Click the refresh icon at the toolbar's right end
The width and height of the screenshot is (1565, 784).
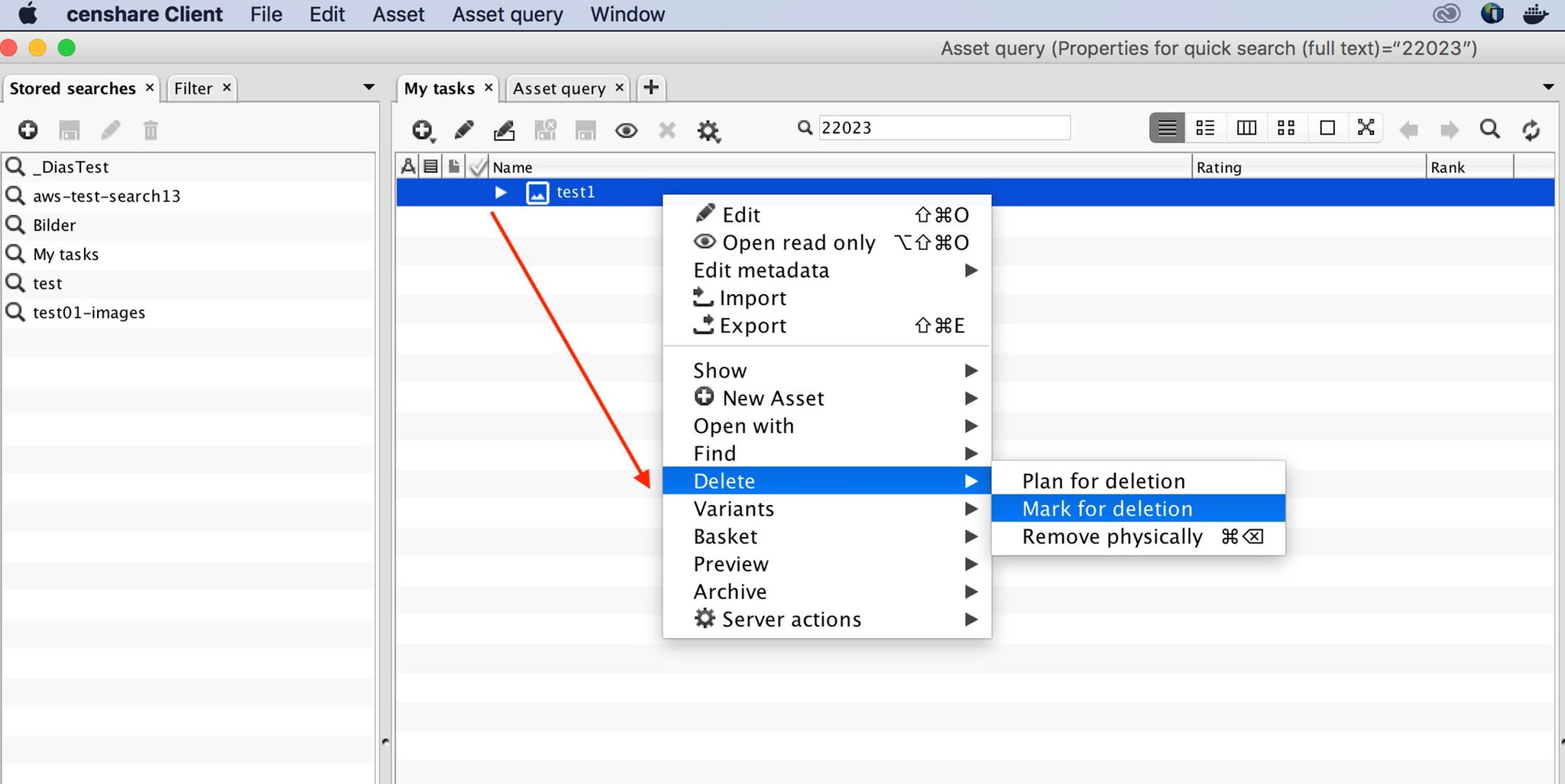1531,130
